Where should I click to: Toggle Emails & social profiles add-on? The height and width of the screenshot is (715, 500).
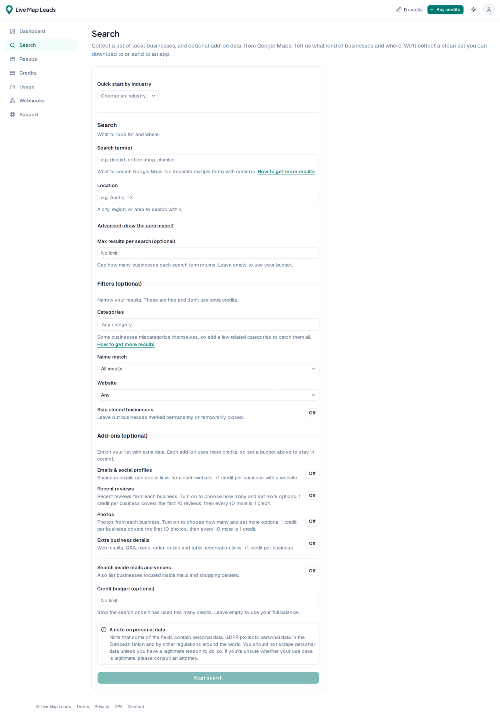(x=312, y=474)
